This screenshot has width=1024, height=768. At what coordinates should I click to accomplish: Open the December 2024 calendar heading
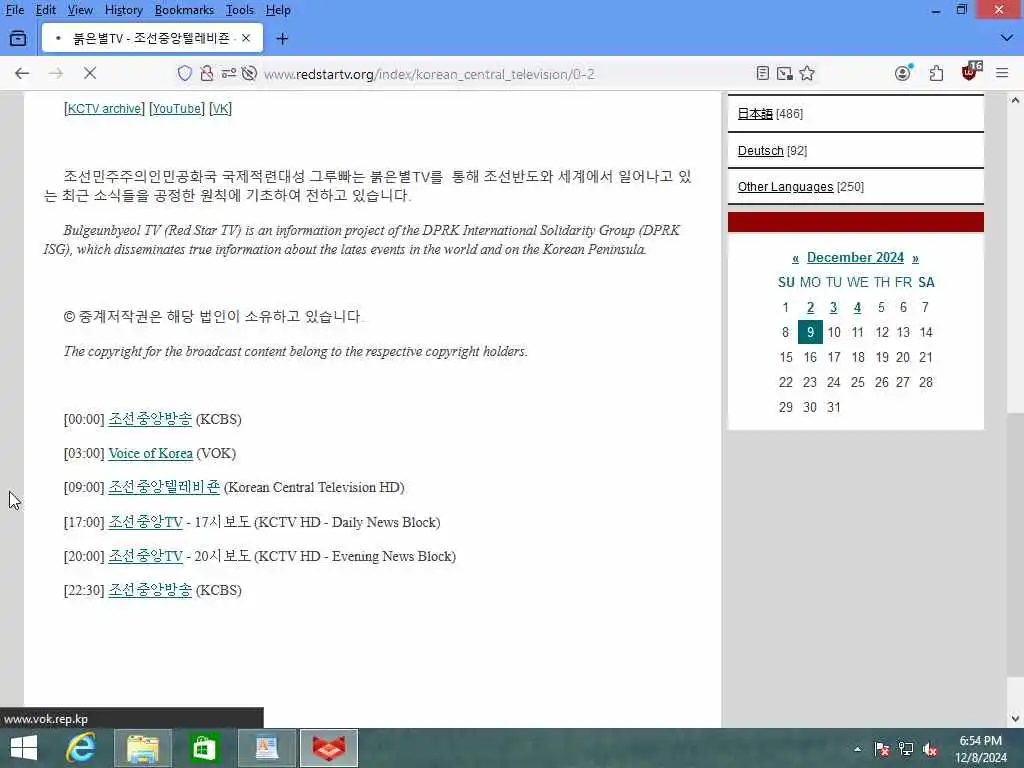(856, 257)
